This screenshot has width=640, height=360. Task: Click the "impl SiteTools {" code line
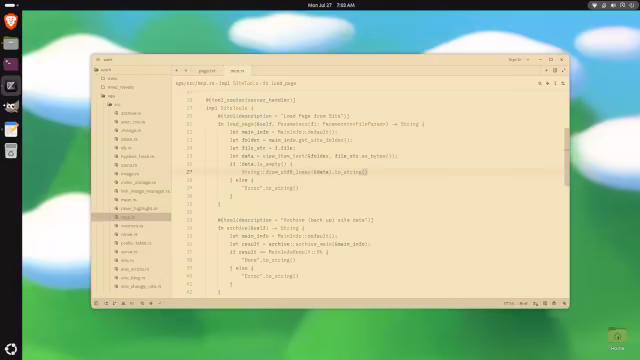tap(230, 108)
